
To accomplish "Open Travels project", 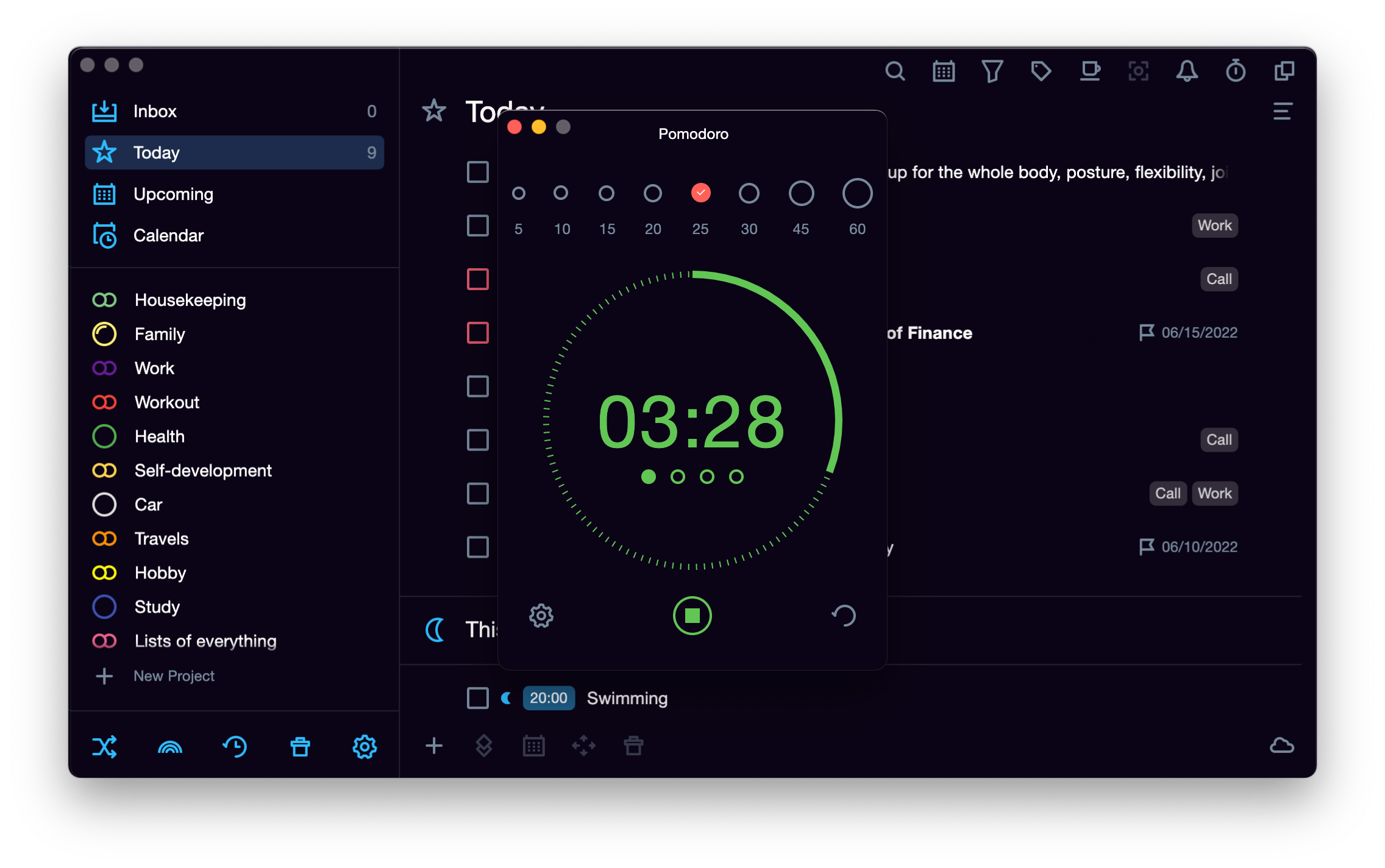I will click(235, 539).
